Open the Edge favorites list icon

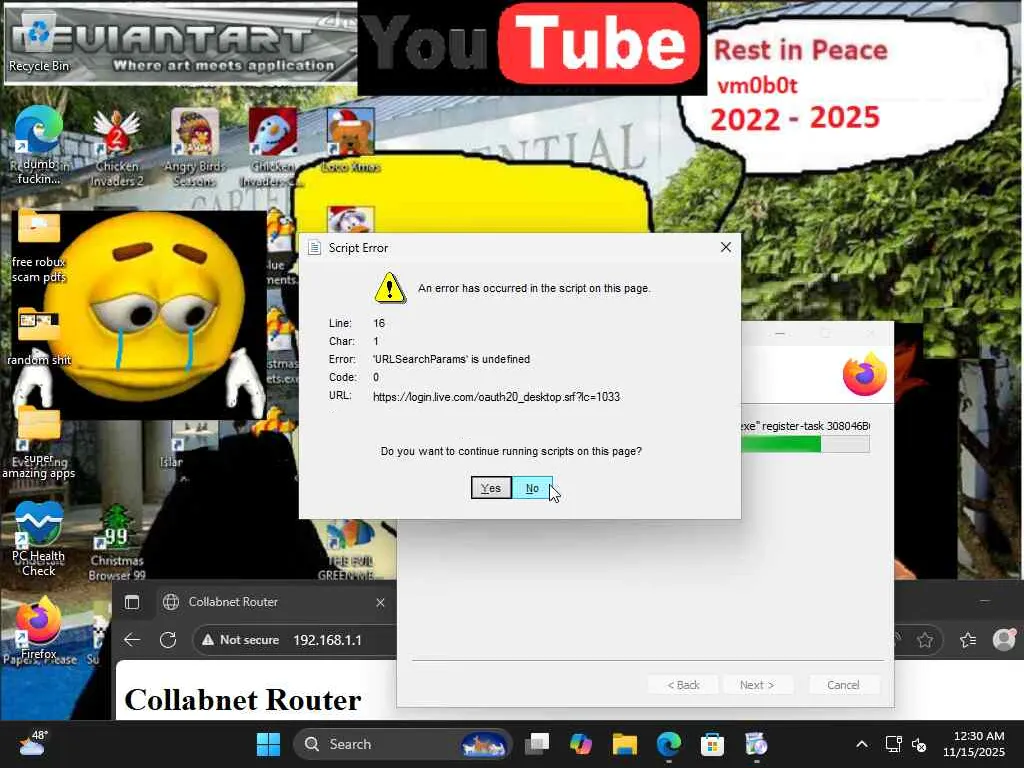[968, 640]
